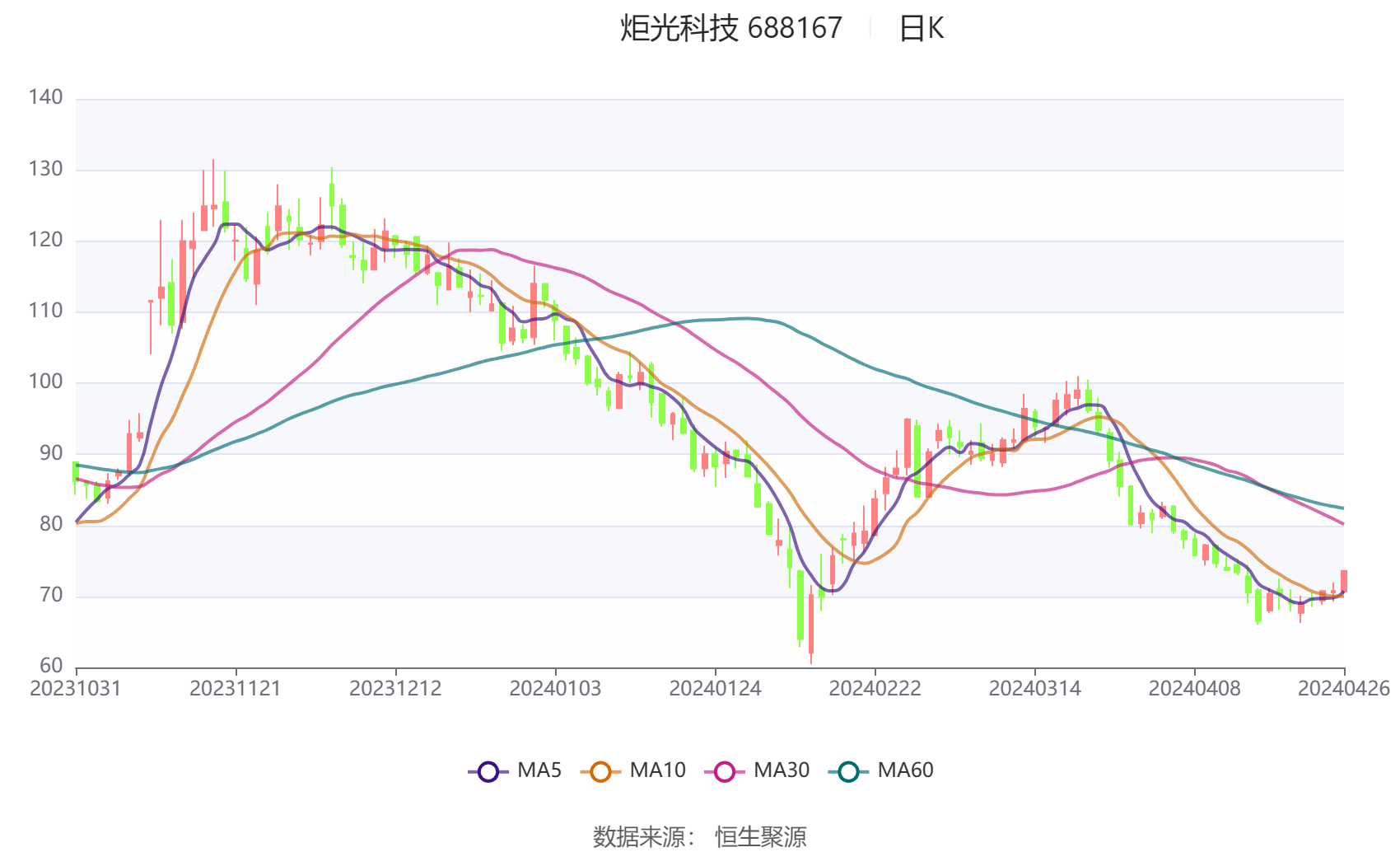Toggle the MA30 legend series
Screen dimensions: 1400x852
(x=757, y=771)
